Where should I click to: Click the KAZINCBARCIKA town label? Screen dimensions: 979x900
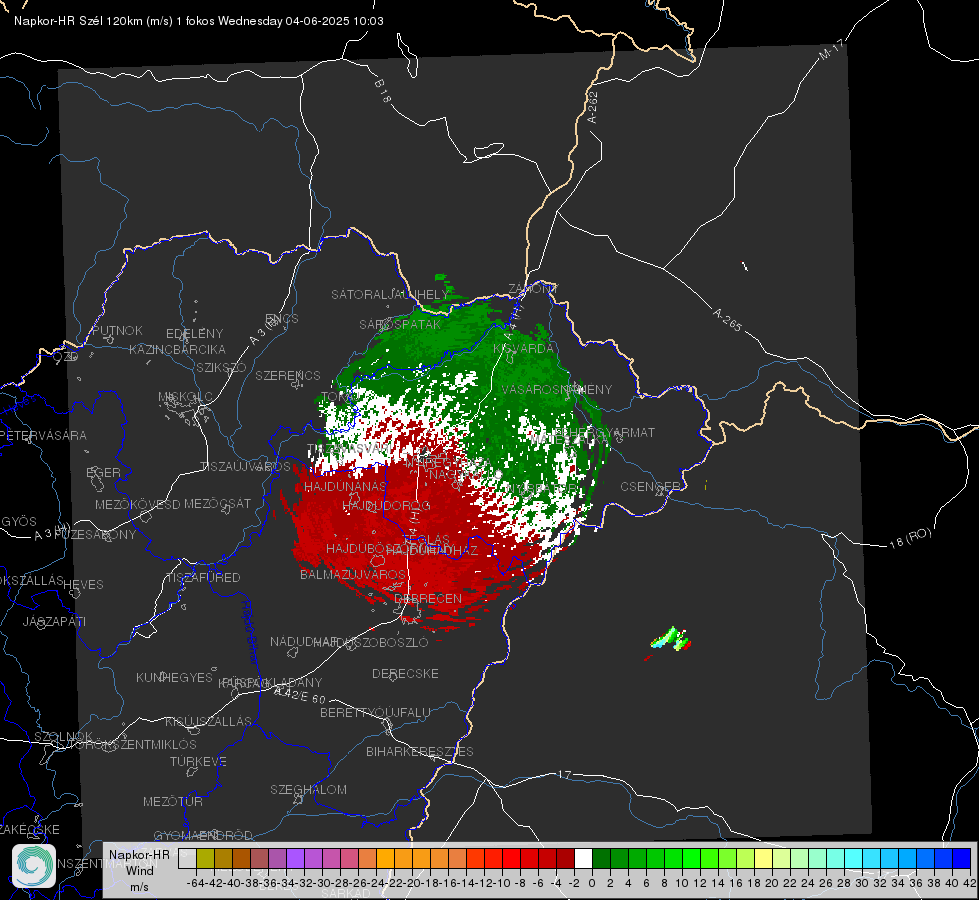(x=177, y=349)
